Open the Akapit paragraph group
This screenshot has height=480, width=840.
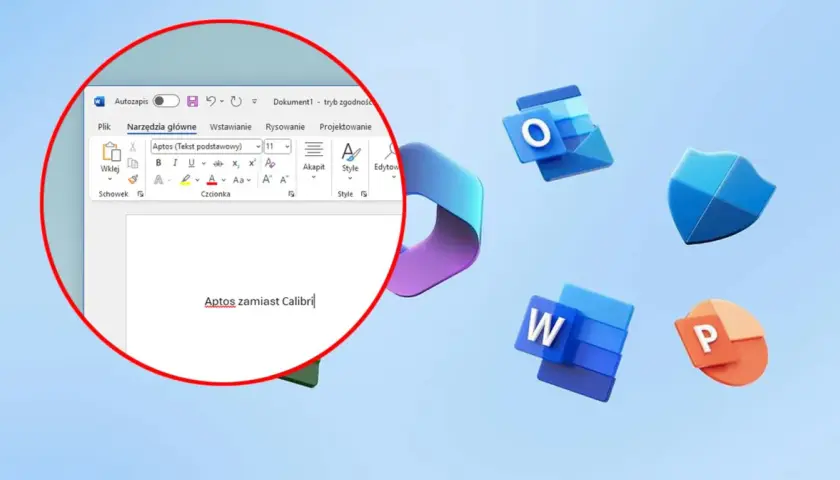click(x=314, y=160)
